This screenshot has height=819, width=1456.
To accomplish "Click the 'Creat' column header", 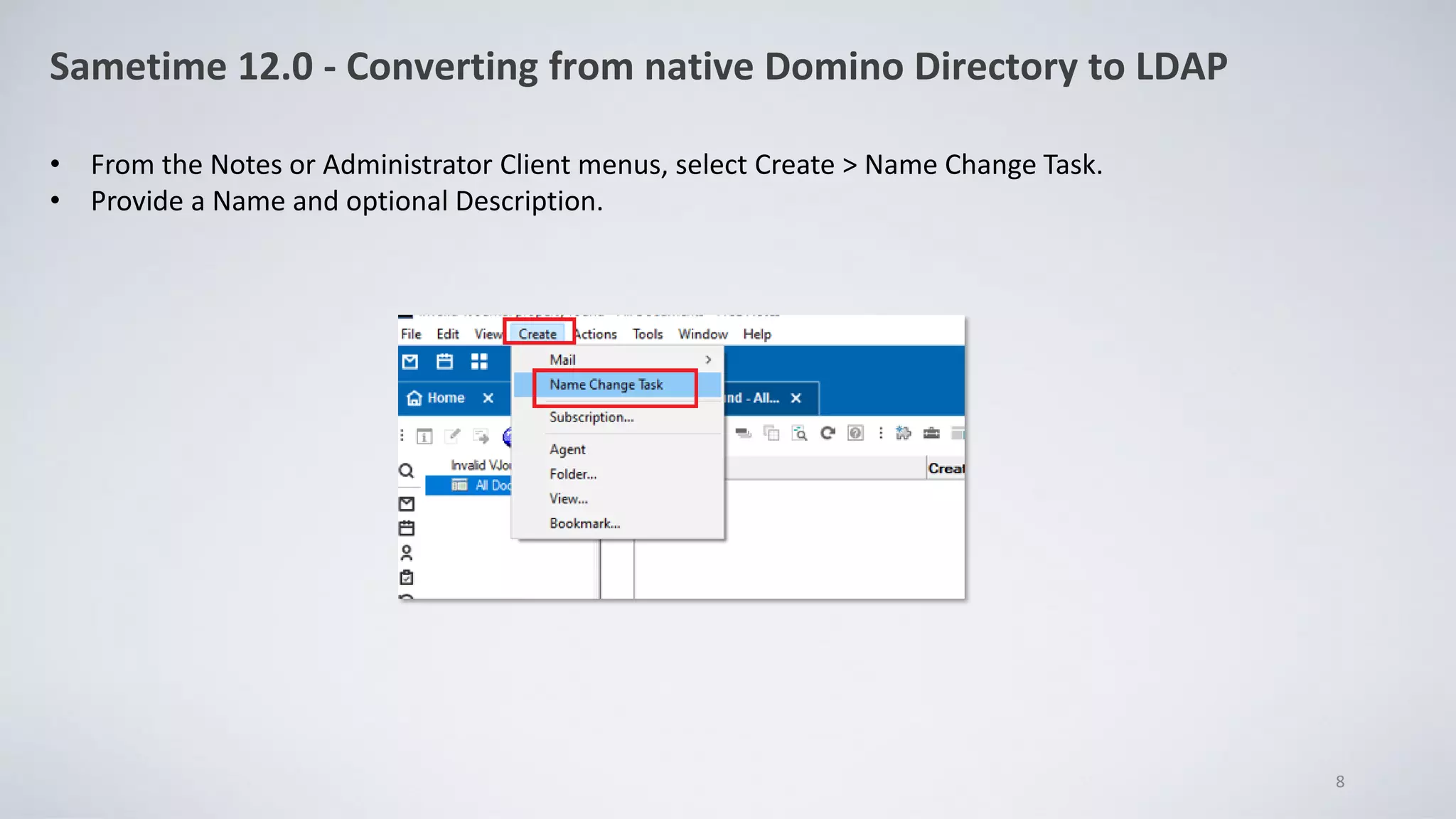I will [x=946, y=469].
